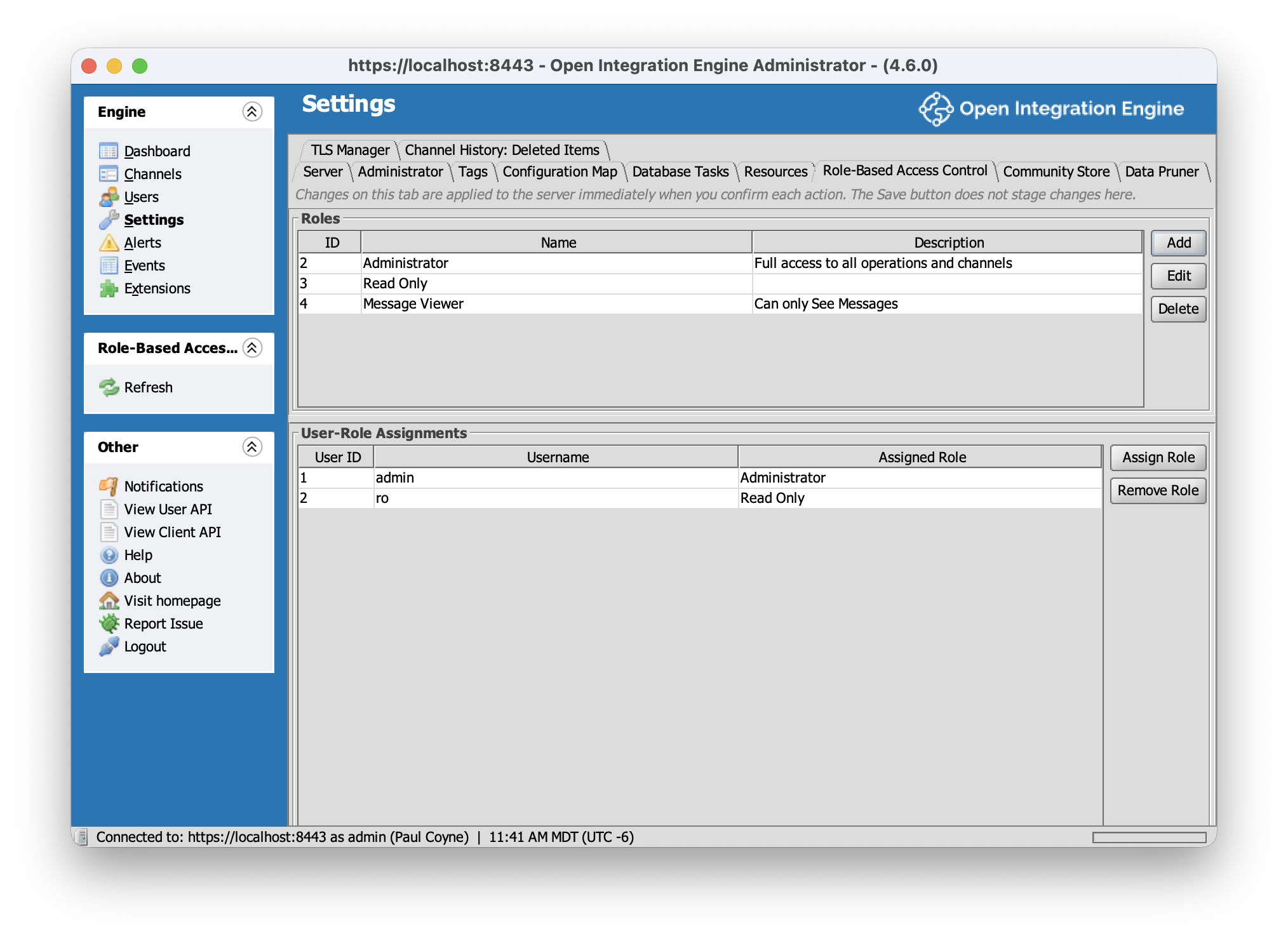Screen dimensions: 1288x941
Task: Click the green macOS zoom window button
Action: point(140,66)
